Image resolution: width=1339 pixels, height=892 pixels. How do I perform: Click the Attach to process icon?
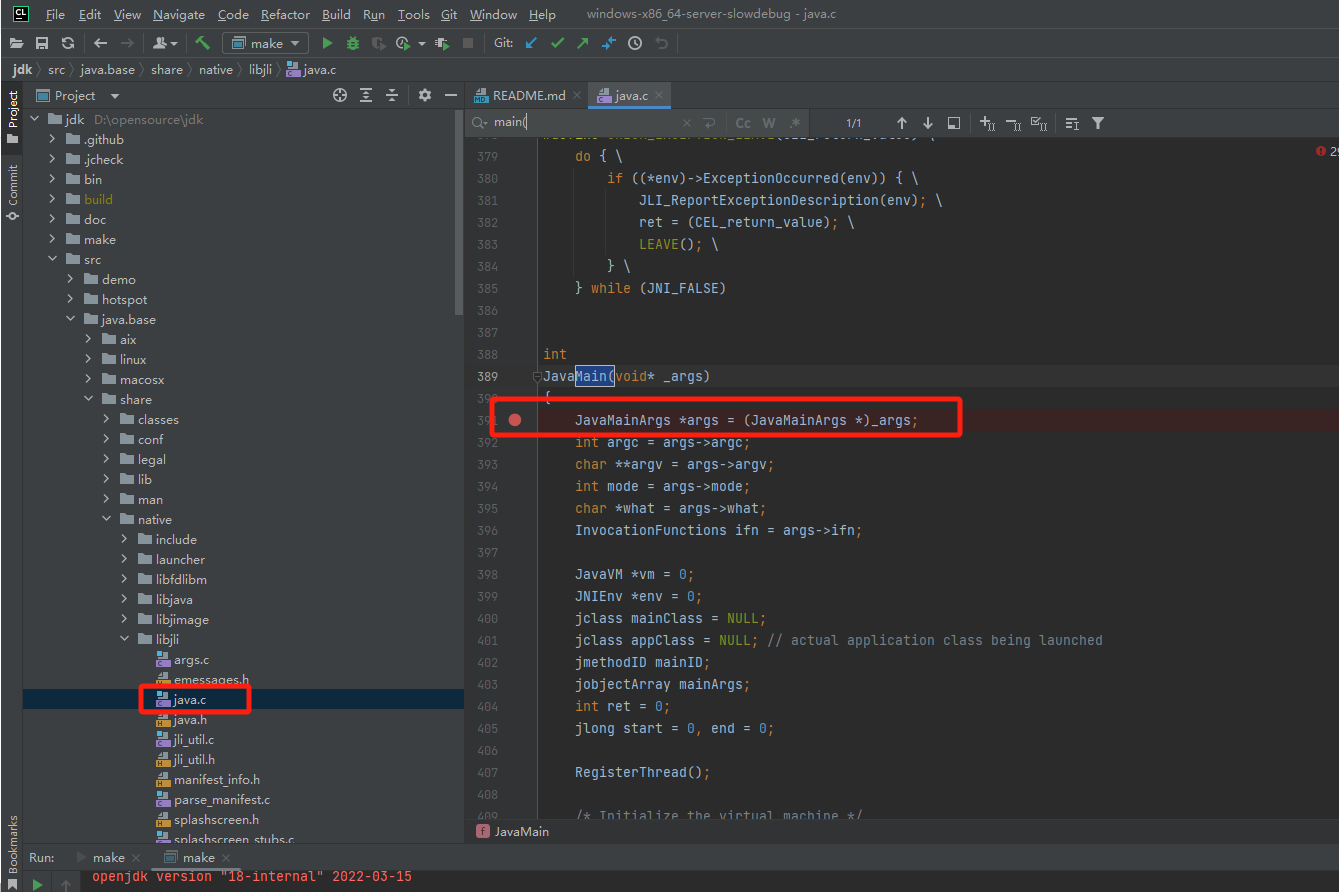tap(443, 43)
